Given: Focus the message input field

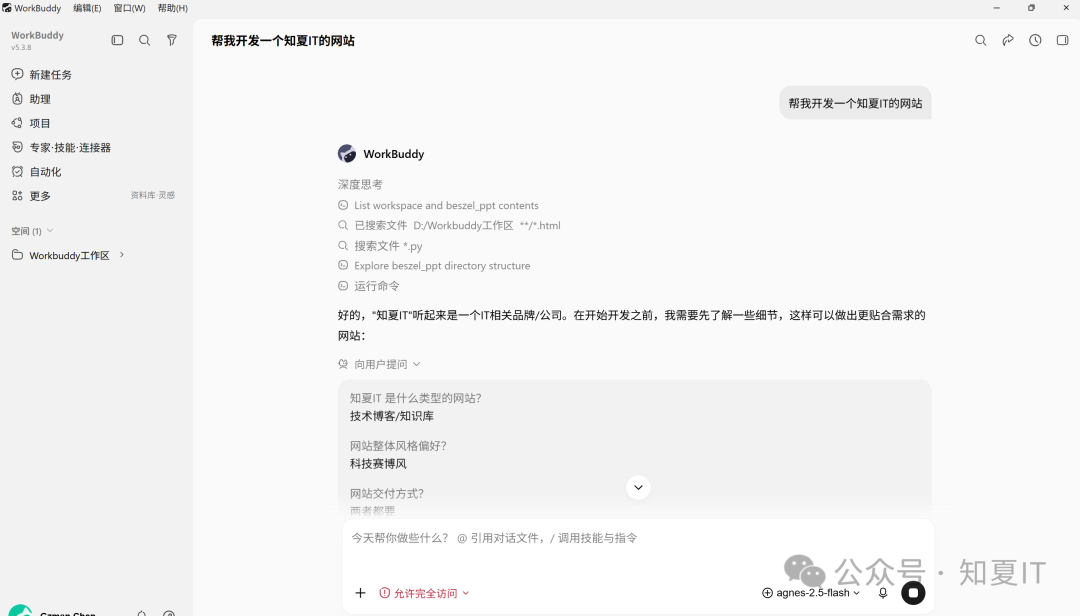Looking at the screenshot, I should (x=638, y=538).
